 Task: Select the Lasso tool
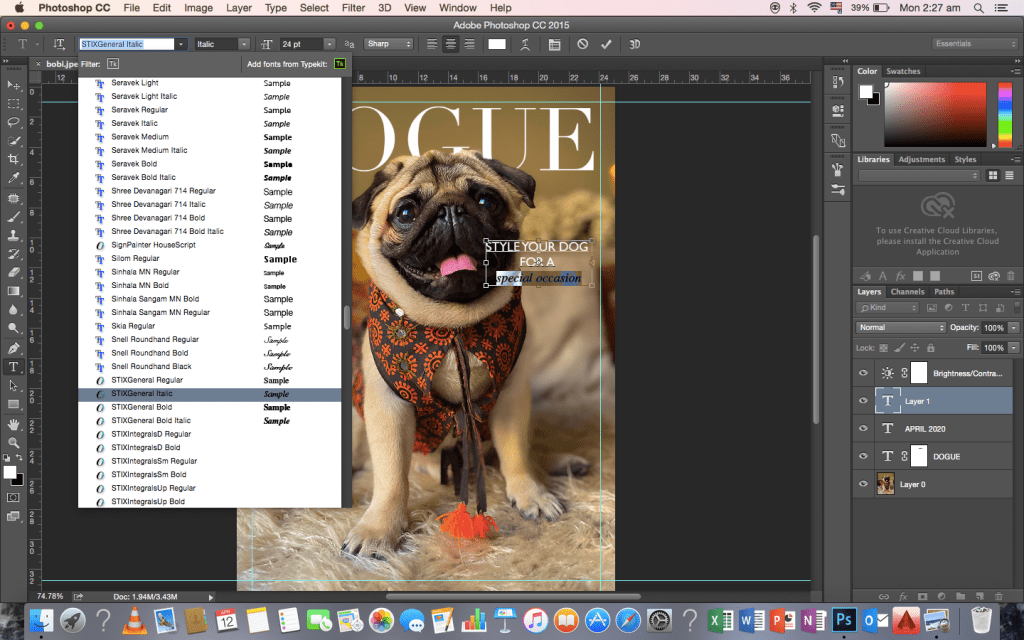(14, 122)
